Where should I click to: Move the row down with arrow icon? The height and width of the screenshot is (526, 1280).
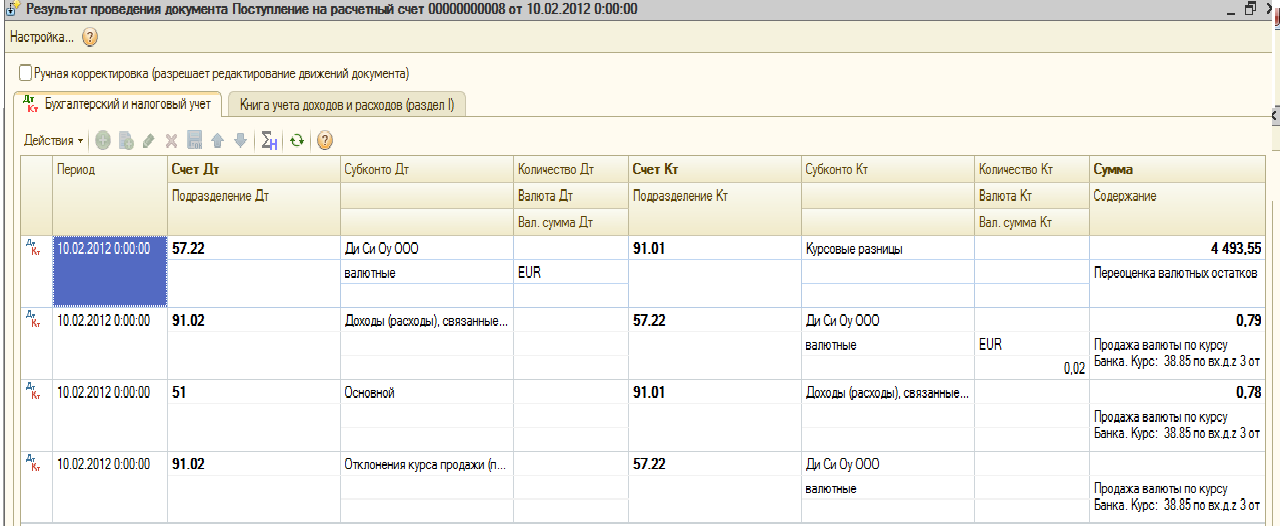click(x=240, y=141)
